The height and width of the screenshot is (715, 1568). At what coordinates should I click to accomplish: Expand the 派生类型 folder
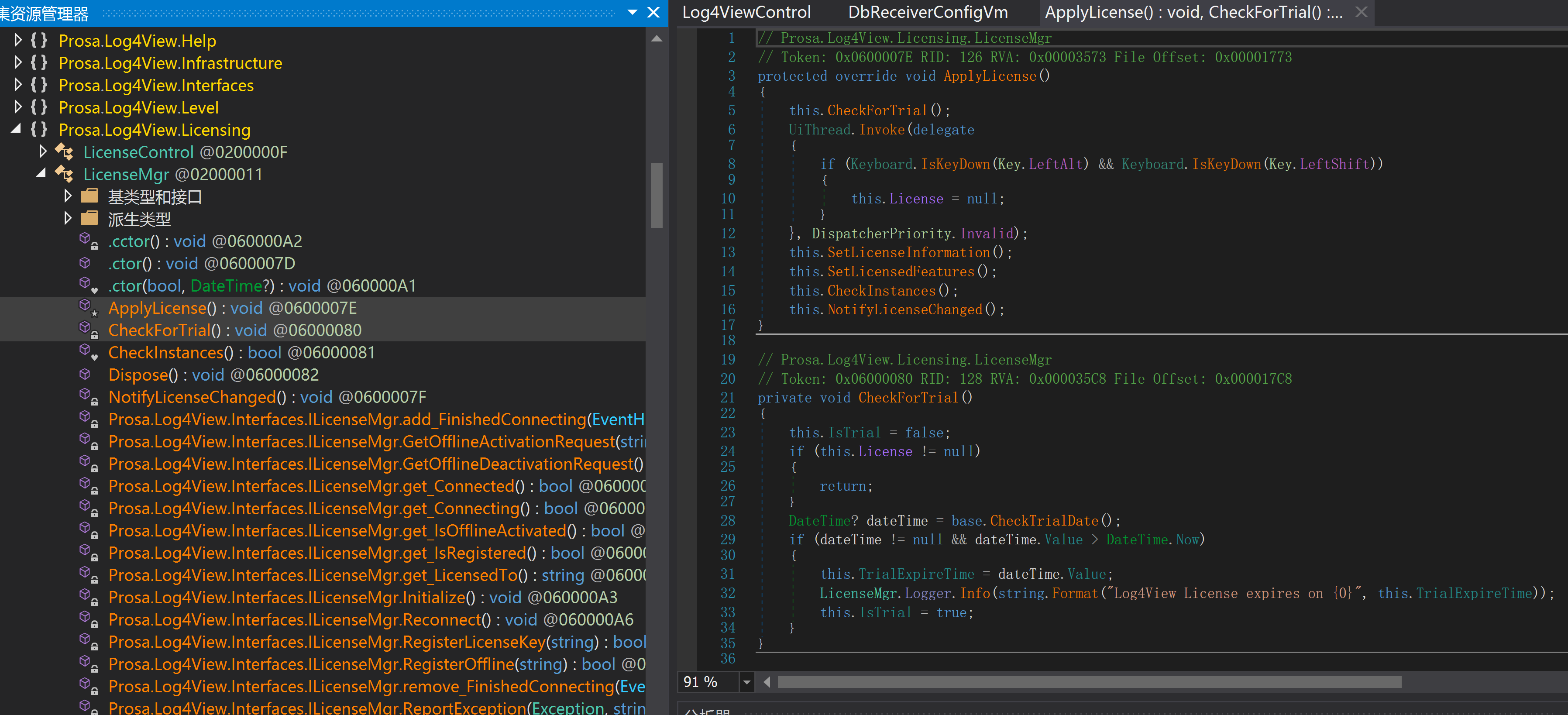[68, 218]
